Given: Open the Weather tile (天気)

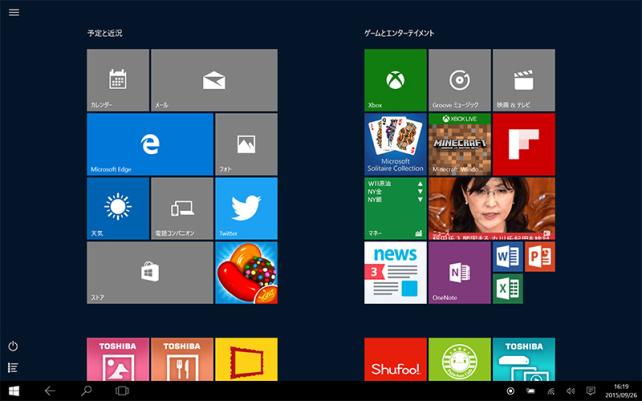Looking at the screenshot, I should (x=118, y=208).
